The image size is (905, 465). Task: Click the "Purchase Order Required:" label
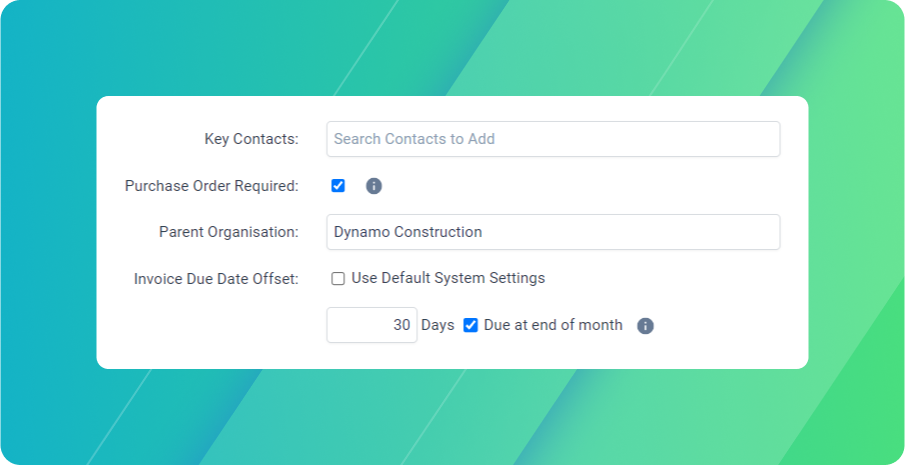point(211,186)
